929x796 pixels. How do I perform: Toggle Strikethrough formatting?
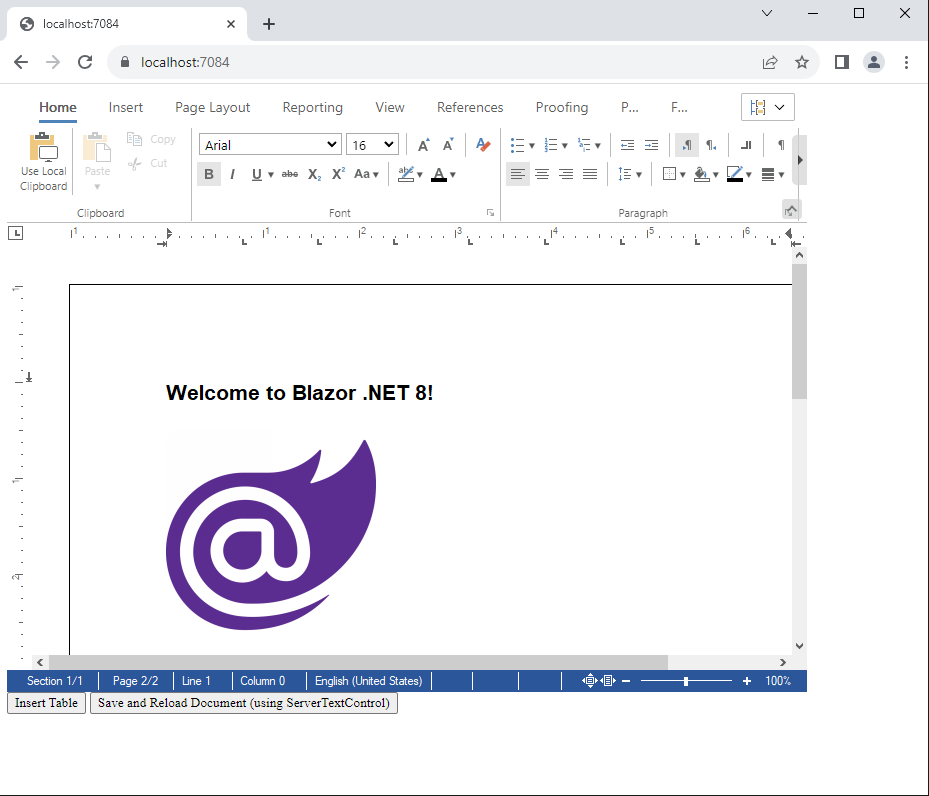coord(290,174)
